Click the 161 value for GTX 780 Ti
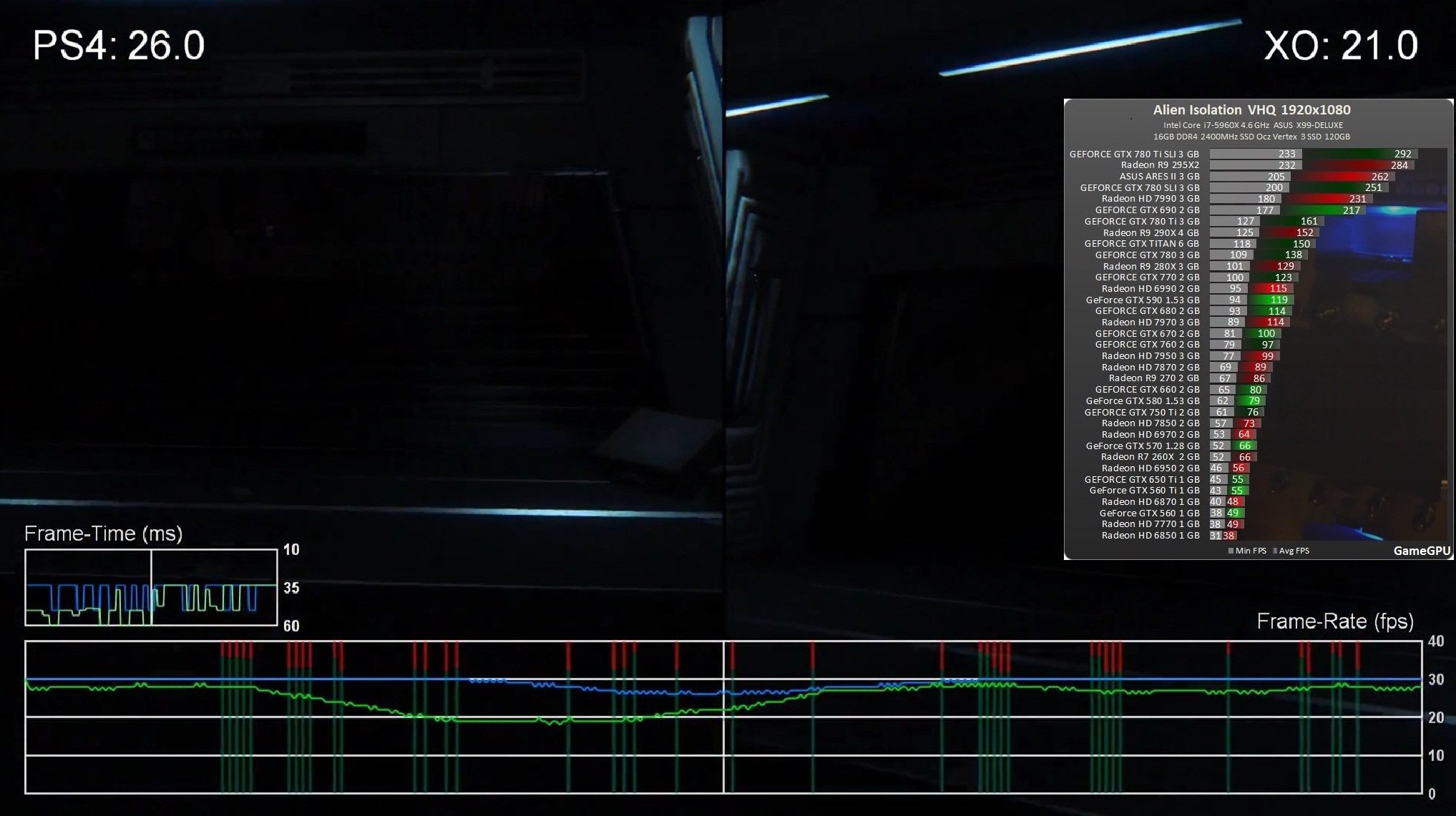Image resolution: width=1456 pixels, height=816 pixels. point(1309,222)
